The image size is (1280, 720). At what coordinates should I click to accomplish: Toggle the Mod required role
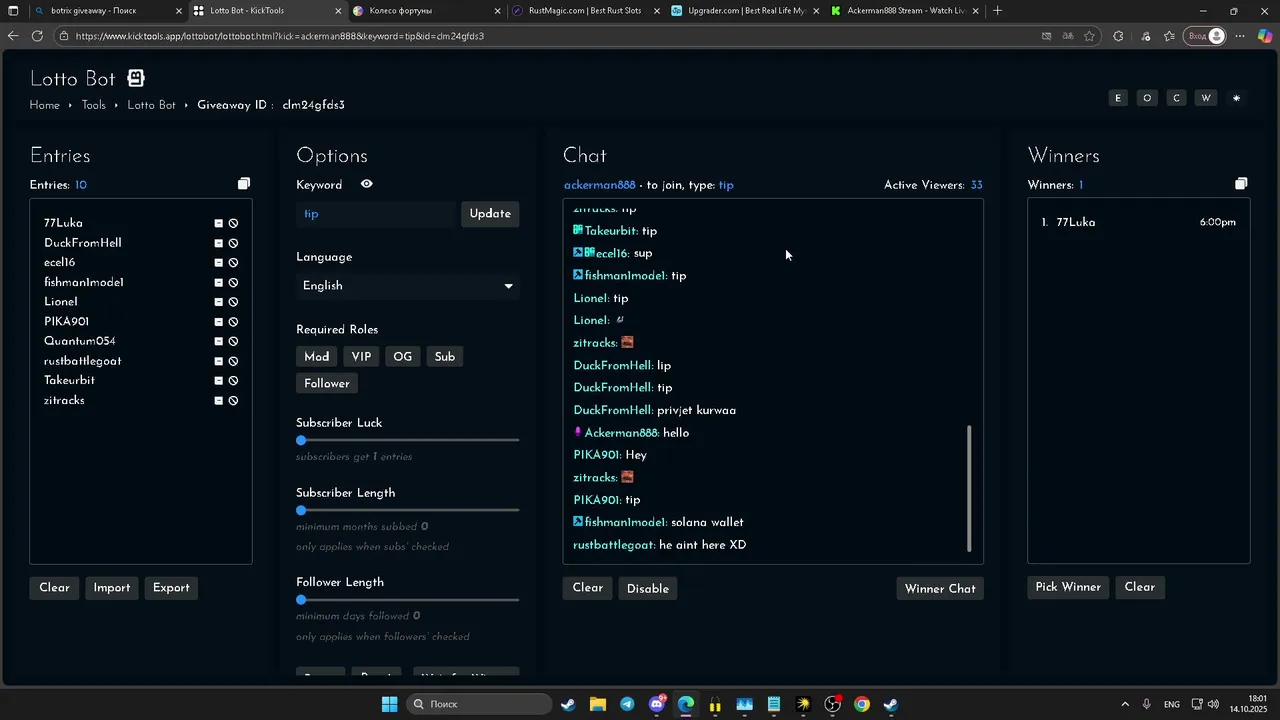pos(317,357)
